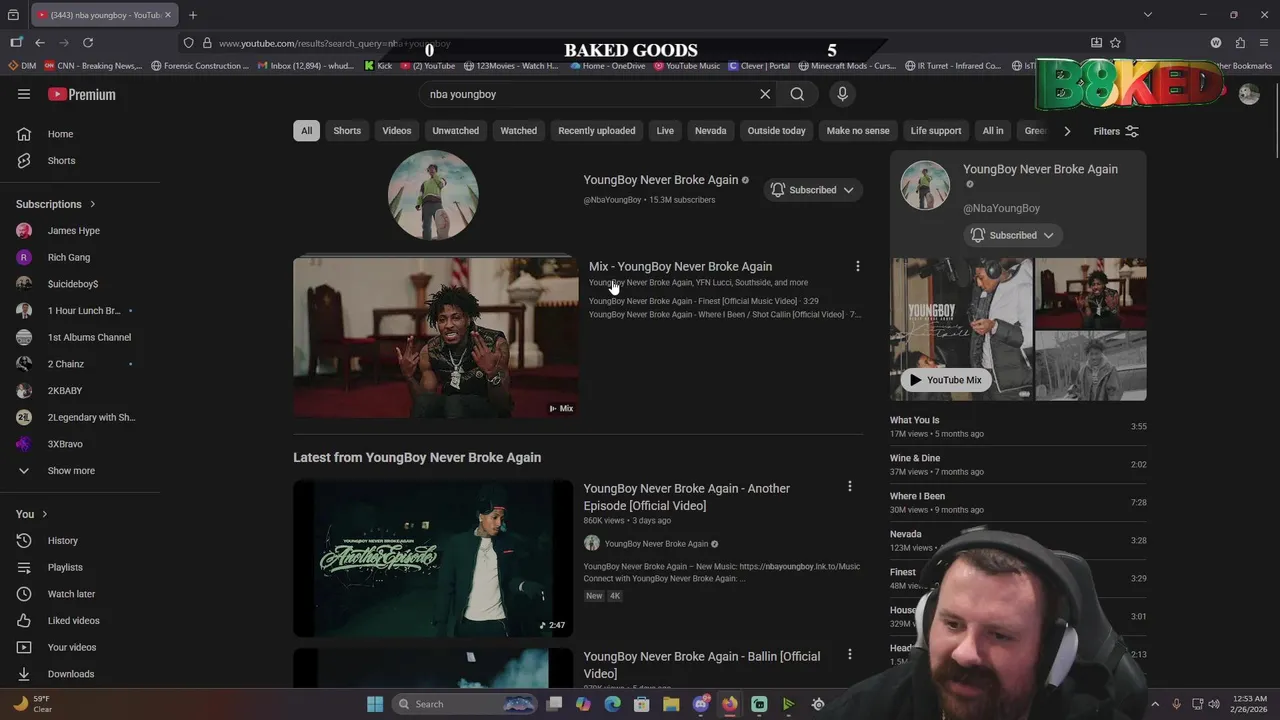Select the All filter chip

pyautogui.click(x=306, y=131)
